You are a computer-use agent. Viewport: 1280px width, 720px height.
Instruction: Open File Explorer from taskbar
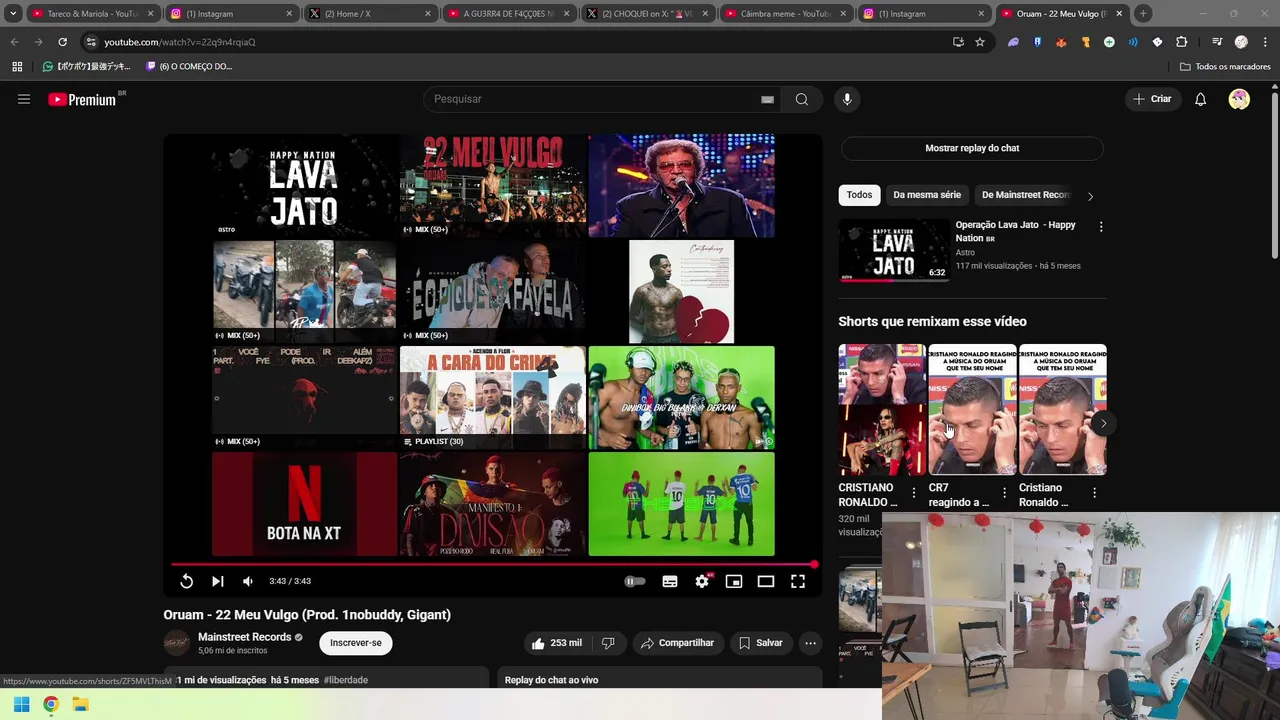point(81,704)
